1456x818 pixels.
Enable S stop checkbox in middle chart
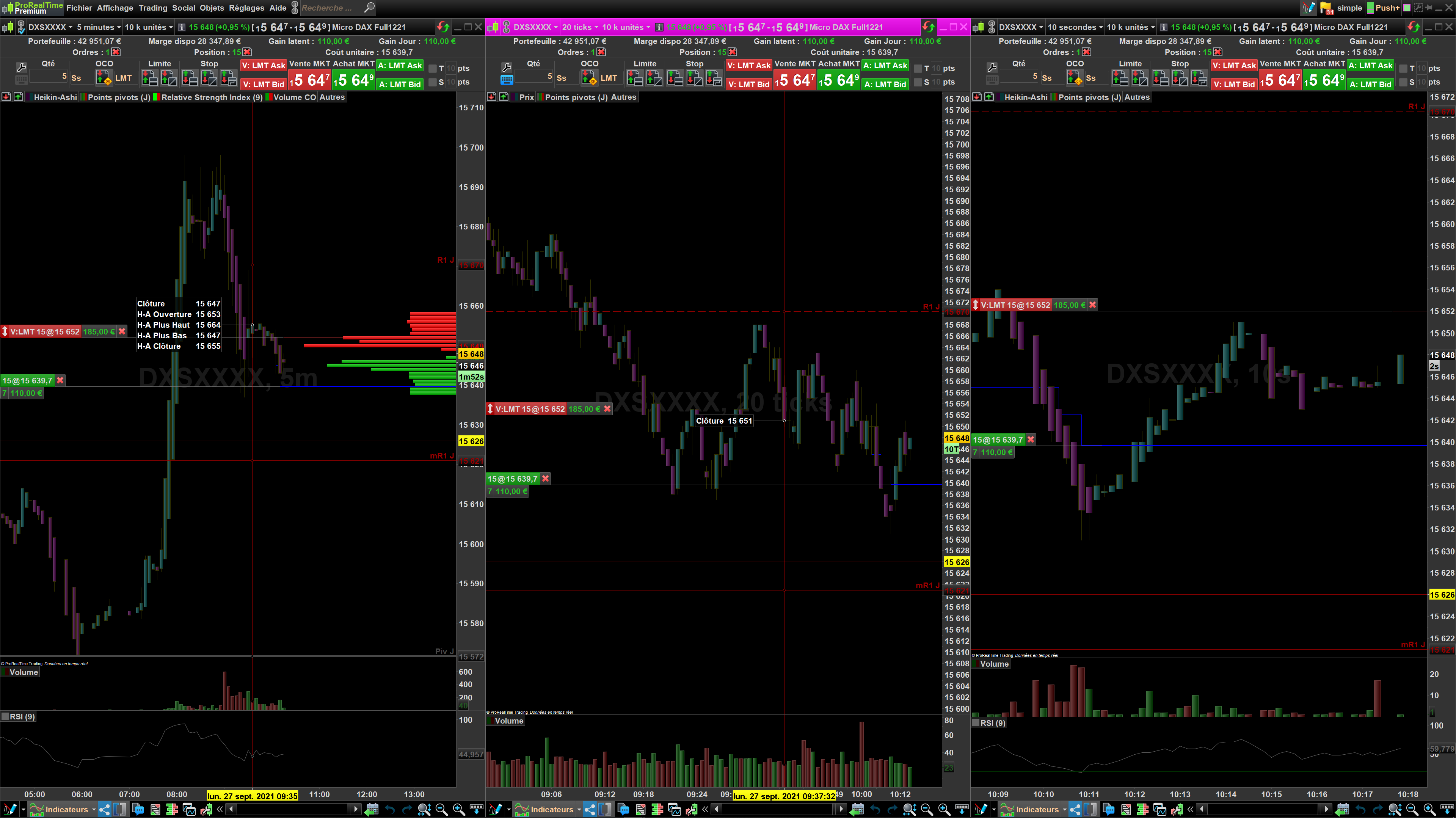pyautogui.click(x=918, y=83)
